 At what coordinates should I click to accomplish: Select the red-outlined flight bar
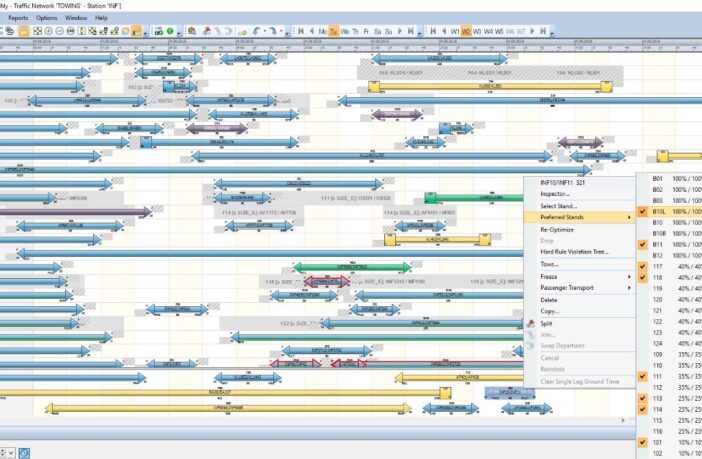pyautogui.click(x=327, y=283)
